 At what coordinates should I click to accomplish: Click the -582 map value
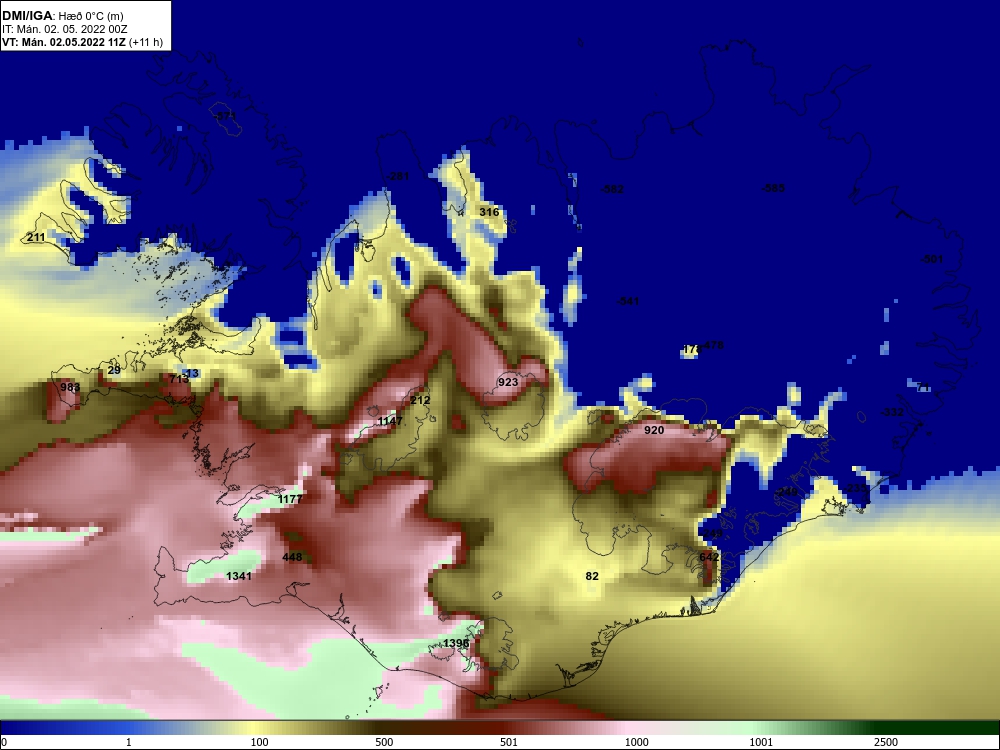pos(613,189)
